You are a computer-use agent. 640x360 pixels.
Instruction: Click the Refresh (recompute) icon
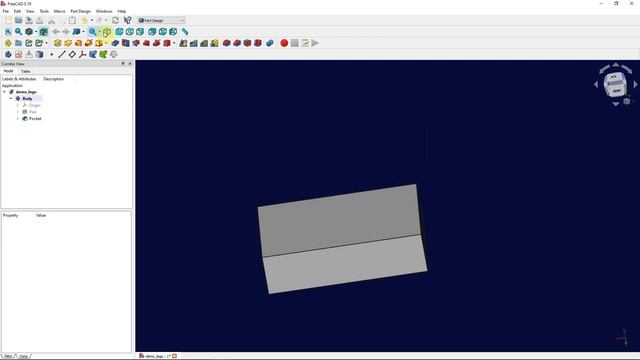(116, 20)
